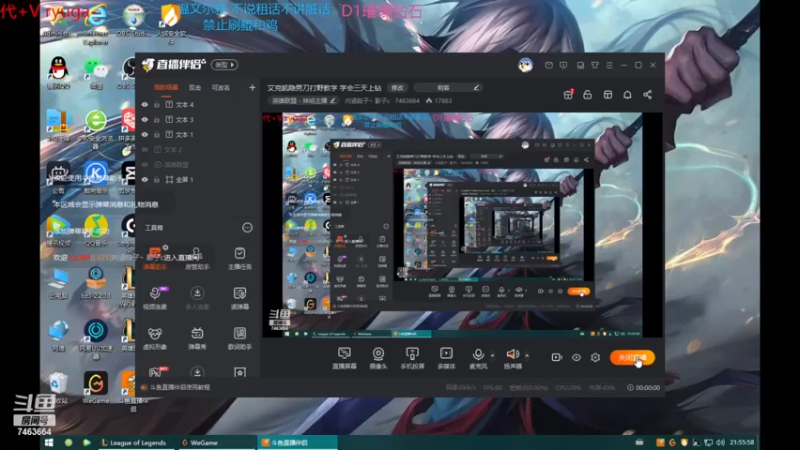Image resolution: width=800 pixels, height=450 pixels.
Task: Switch to League of Legends taskbar item
Action: [134, 442]
